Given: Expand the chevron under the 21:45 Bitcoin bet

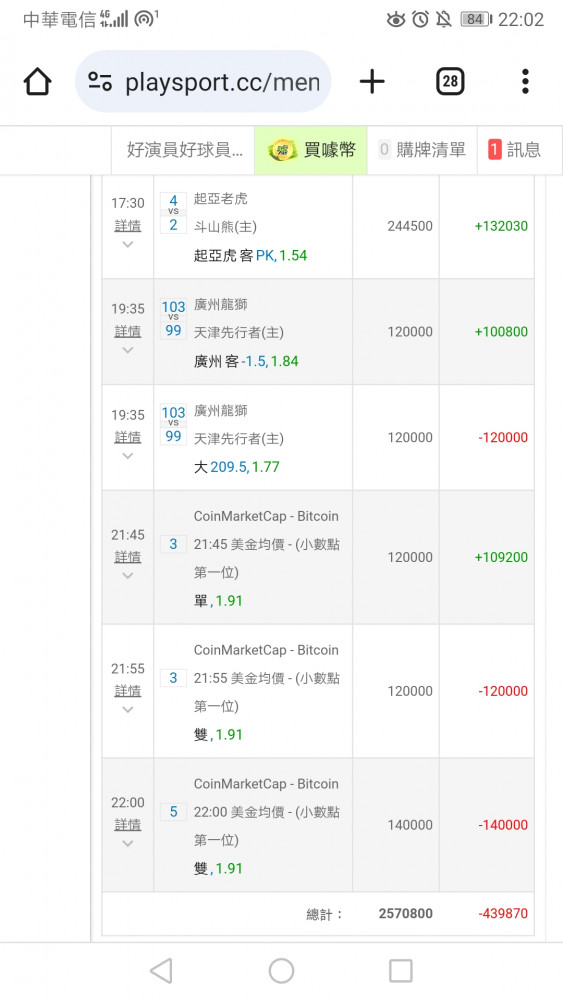Looking at the screenshot, I should [x=128, y=575].
